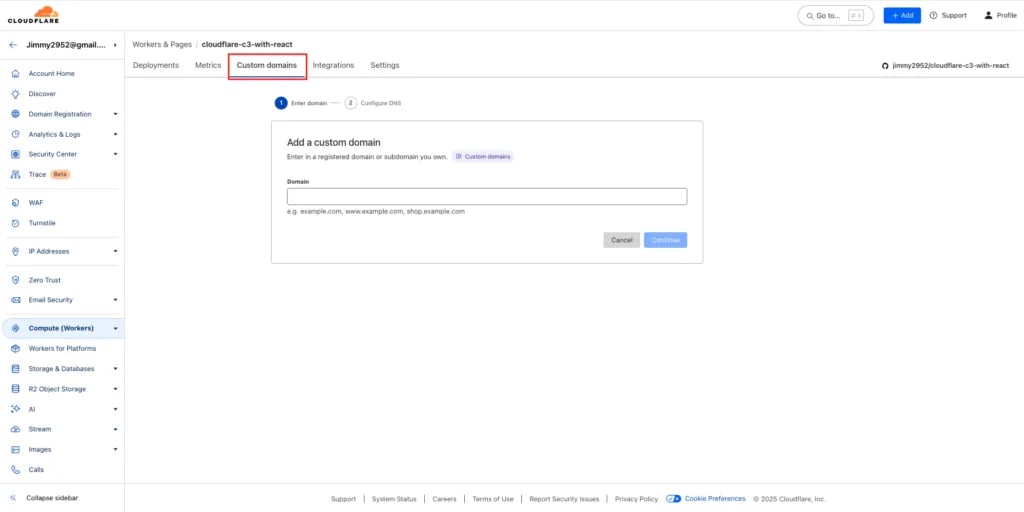Image resolution: width=1024 pixels, height=512 pixels.
Task: Toggle the Cookie Preferences switch icon
Action: 674,499
